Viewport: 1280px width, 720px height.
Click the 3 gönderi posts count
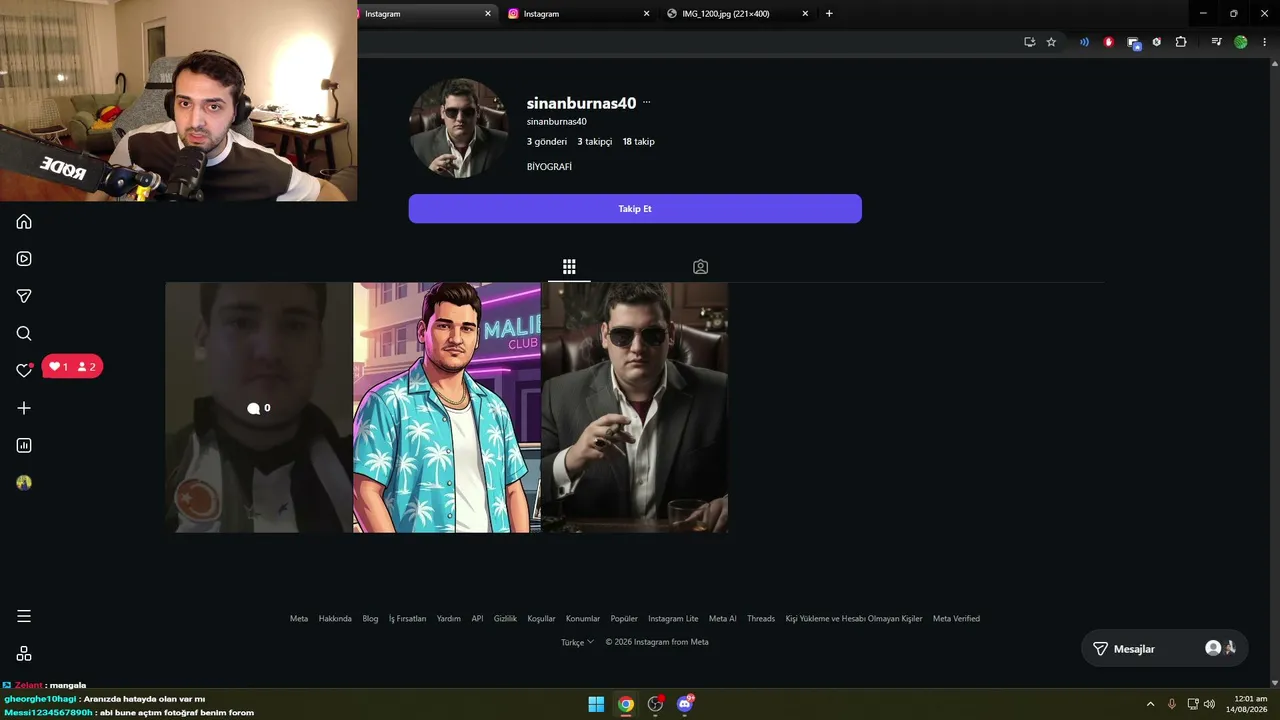click(547, 142)
